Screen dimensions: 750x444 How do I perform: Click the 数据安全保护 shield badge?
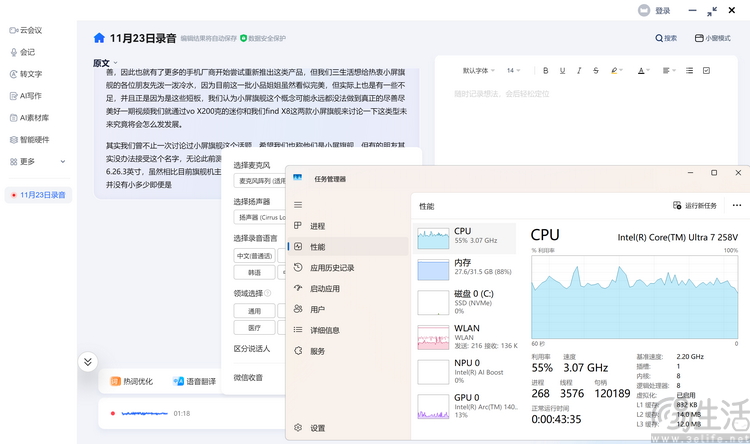263,38
